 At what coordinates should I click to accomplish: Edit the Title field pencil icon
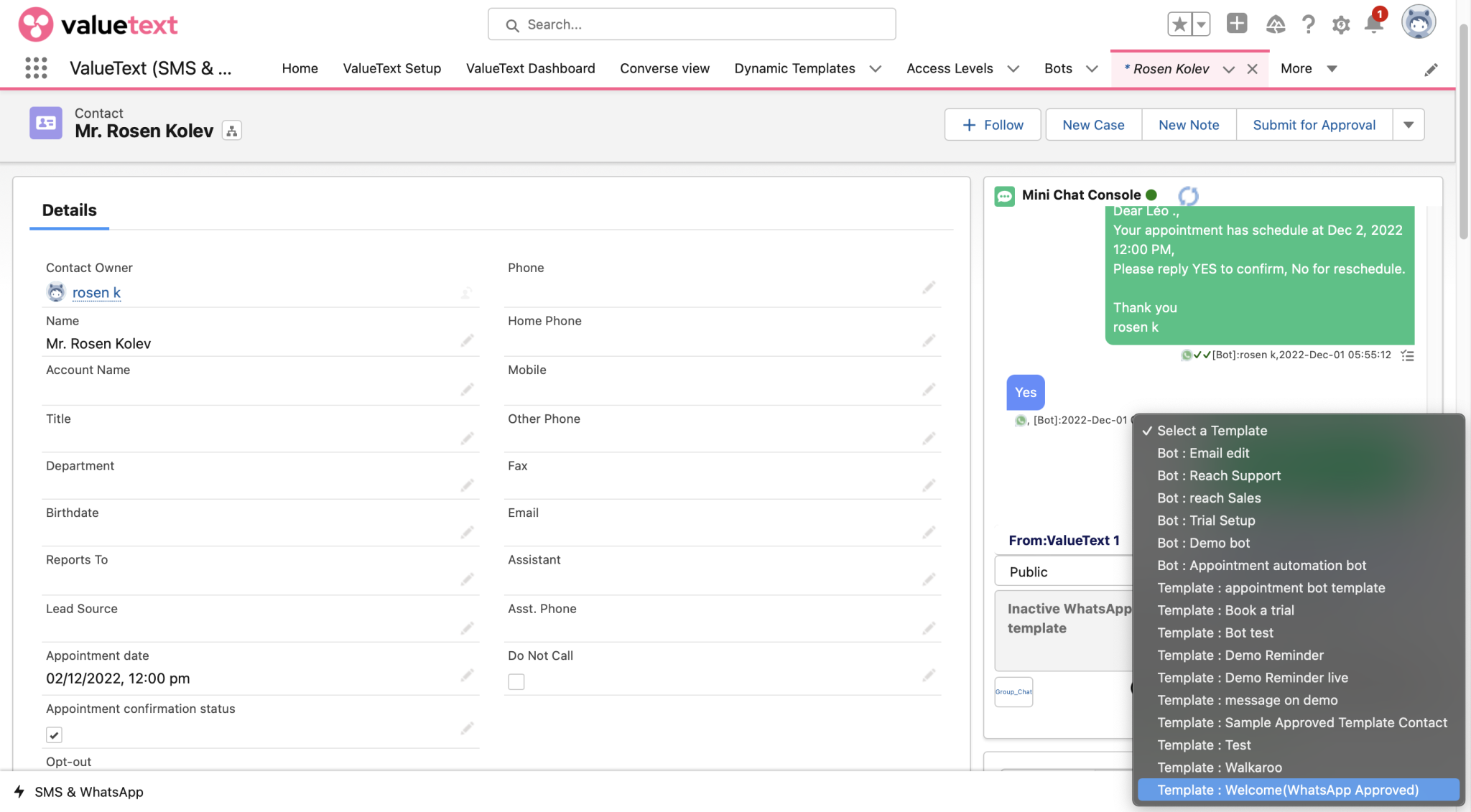[468, 438]
